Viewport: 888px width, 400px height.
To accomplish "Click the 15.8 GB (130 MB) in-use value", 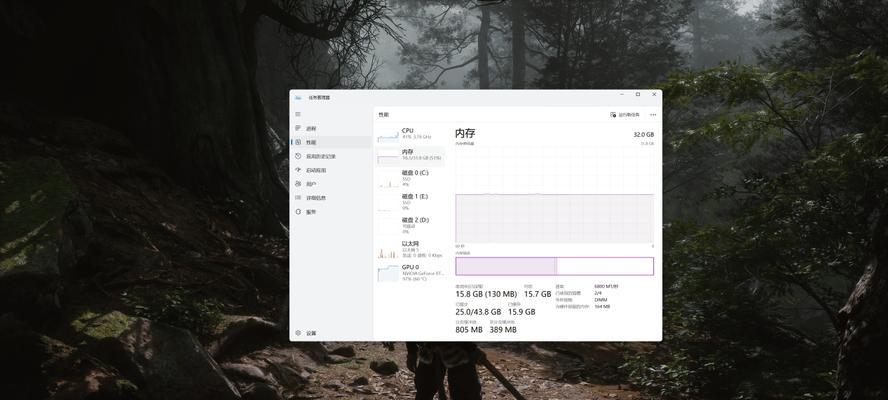I will point(486,295).
